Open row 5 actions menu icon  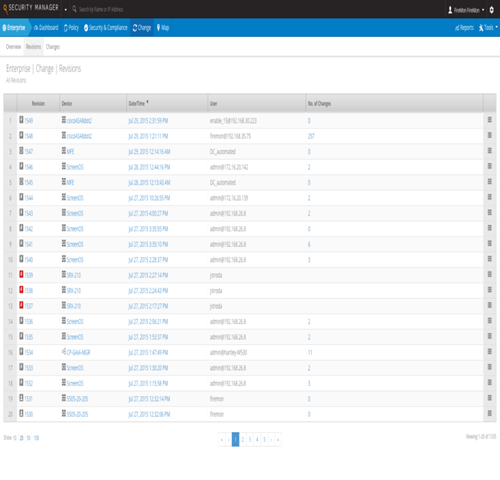(490, 181)
